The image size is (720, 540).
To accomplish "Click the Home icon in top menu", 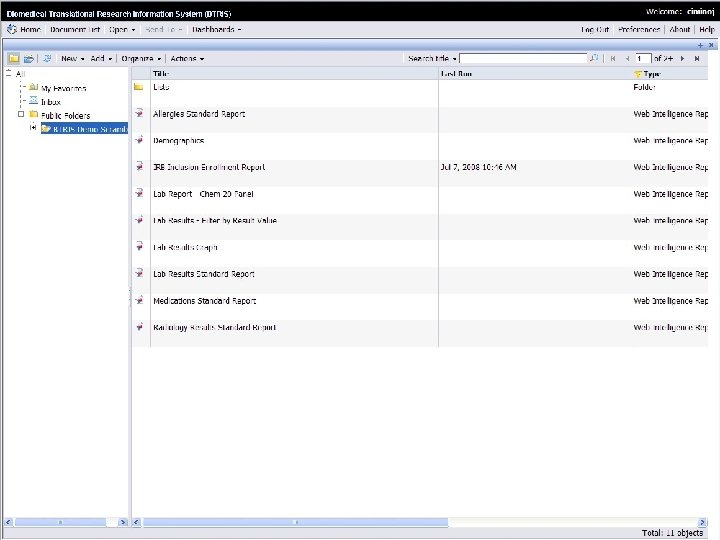I will [x=11, y=29].
